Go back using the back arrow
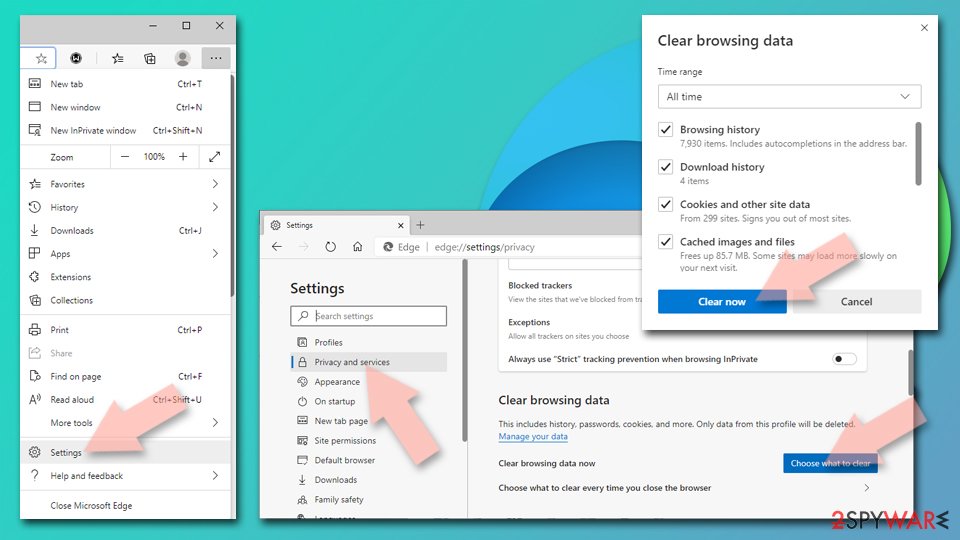The height and width of the screenshot is (540, 960). 277,247
